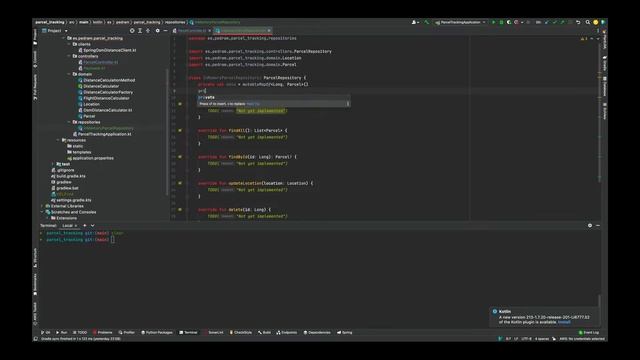
Task: Click Collapse All icon in Project panel
Action: (x=148, y=31)
